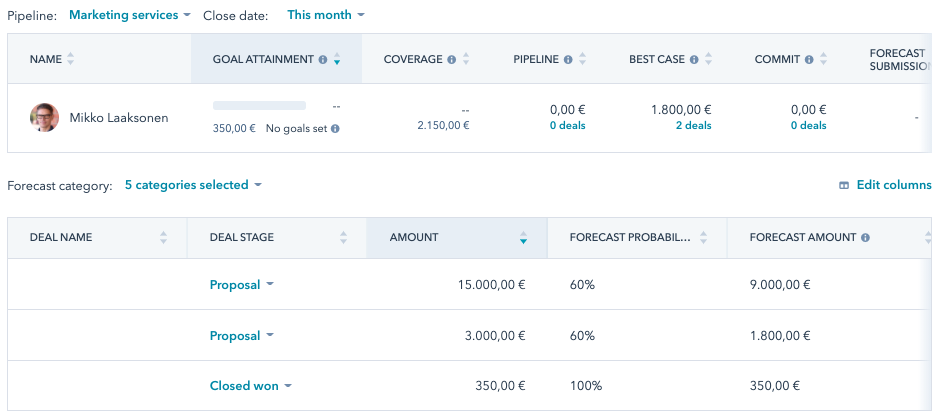
Task: Click Mikko Laaksonen's avatar photo
Action: coord(44,118)
